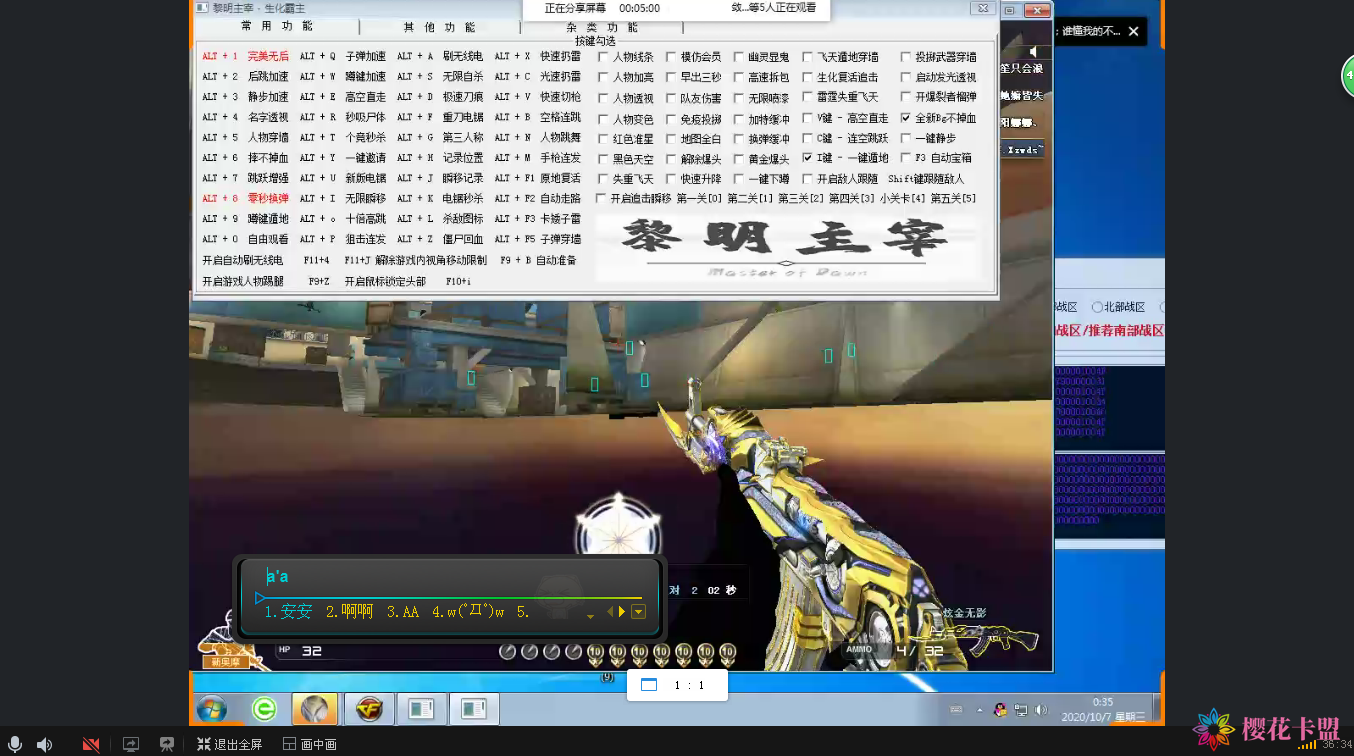
Task: Click the crossed-out red camera icon
Action: pos(91,744)
